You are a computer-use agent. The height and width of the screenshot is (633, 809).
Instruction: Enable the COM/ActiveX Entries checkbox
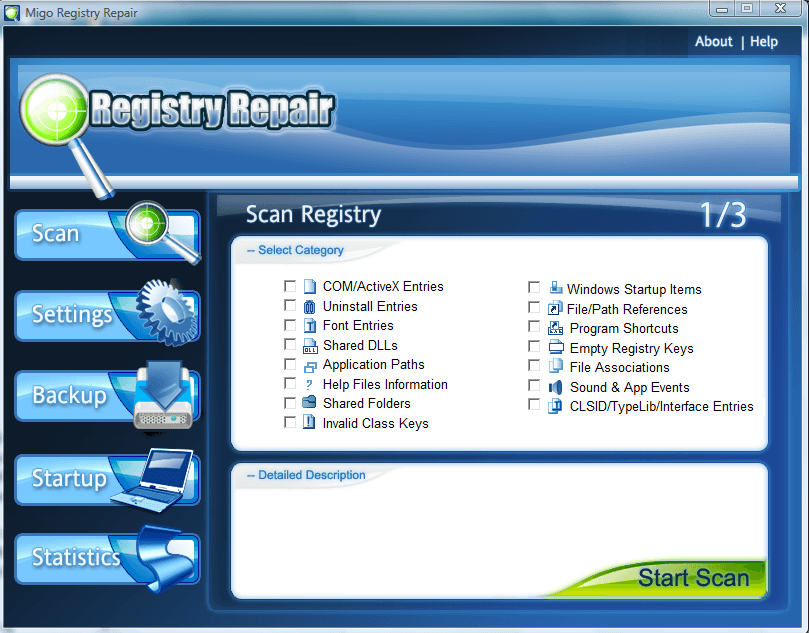point(290,286)
